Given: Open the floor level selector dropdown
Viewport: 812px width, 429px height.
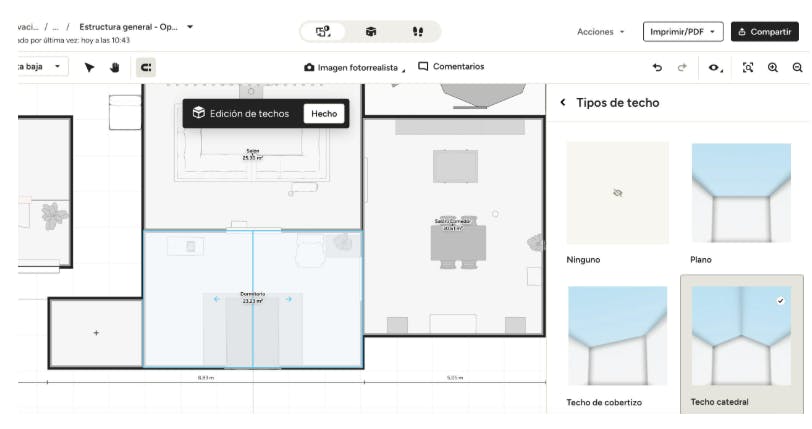Looking at the screenshot, I should 40,67.
